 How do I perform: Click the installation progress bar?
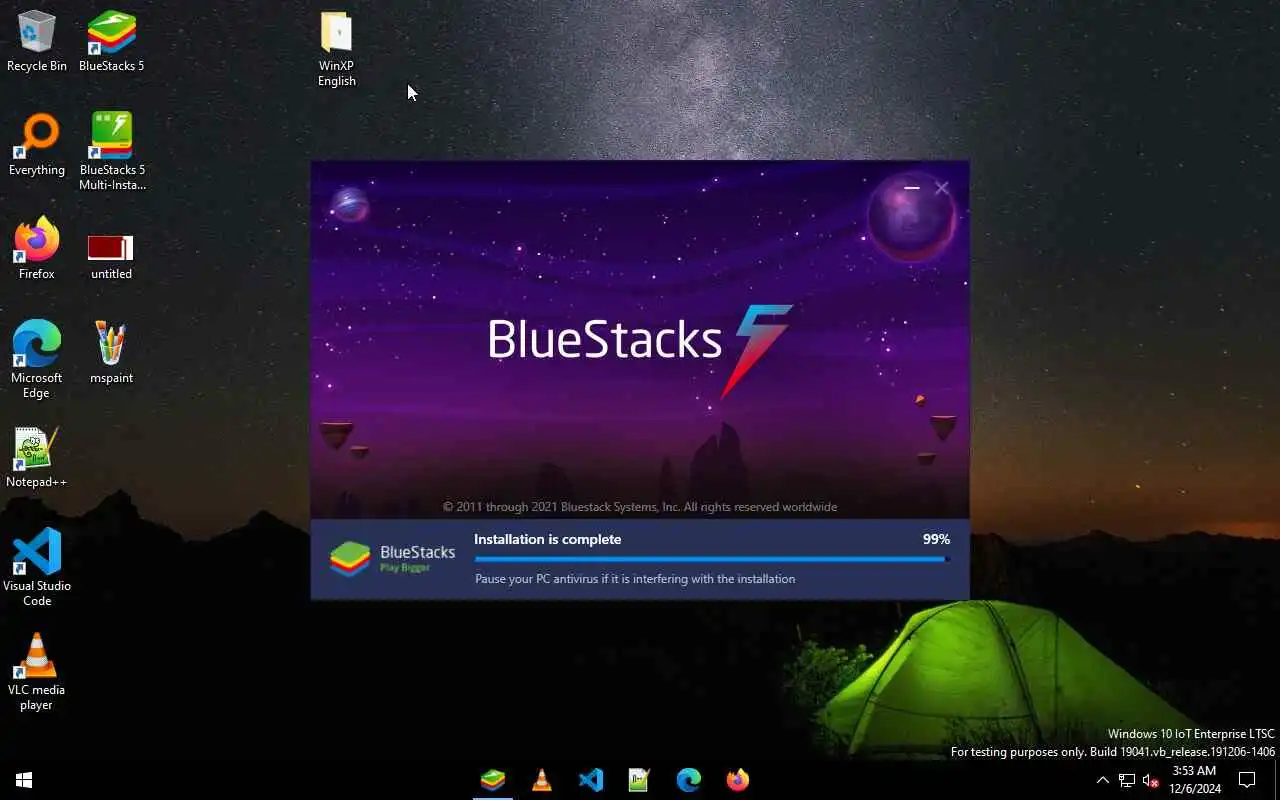(712, 559)
